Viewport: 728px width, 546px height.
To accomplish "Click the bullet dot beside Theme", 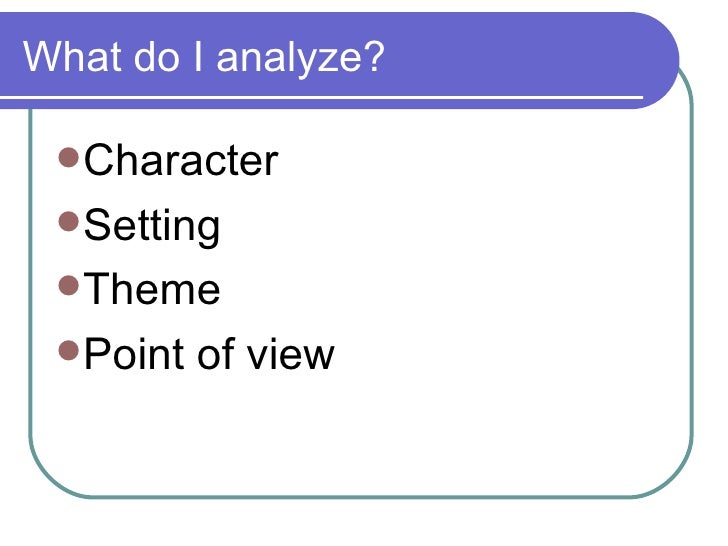I will tap(68, 286).
